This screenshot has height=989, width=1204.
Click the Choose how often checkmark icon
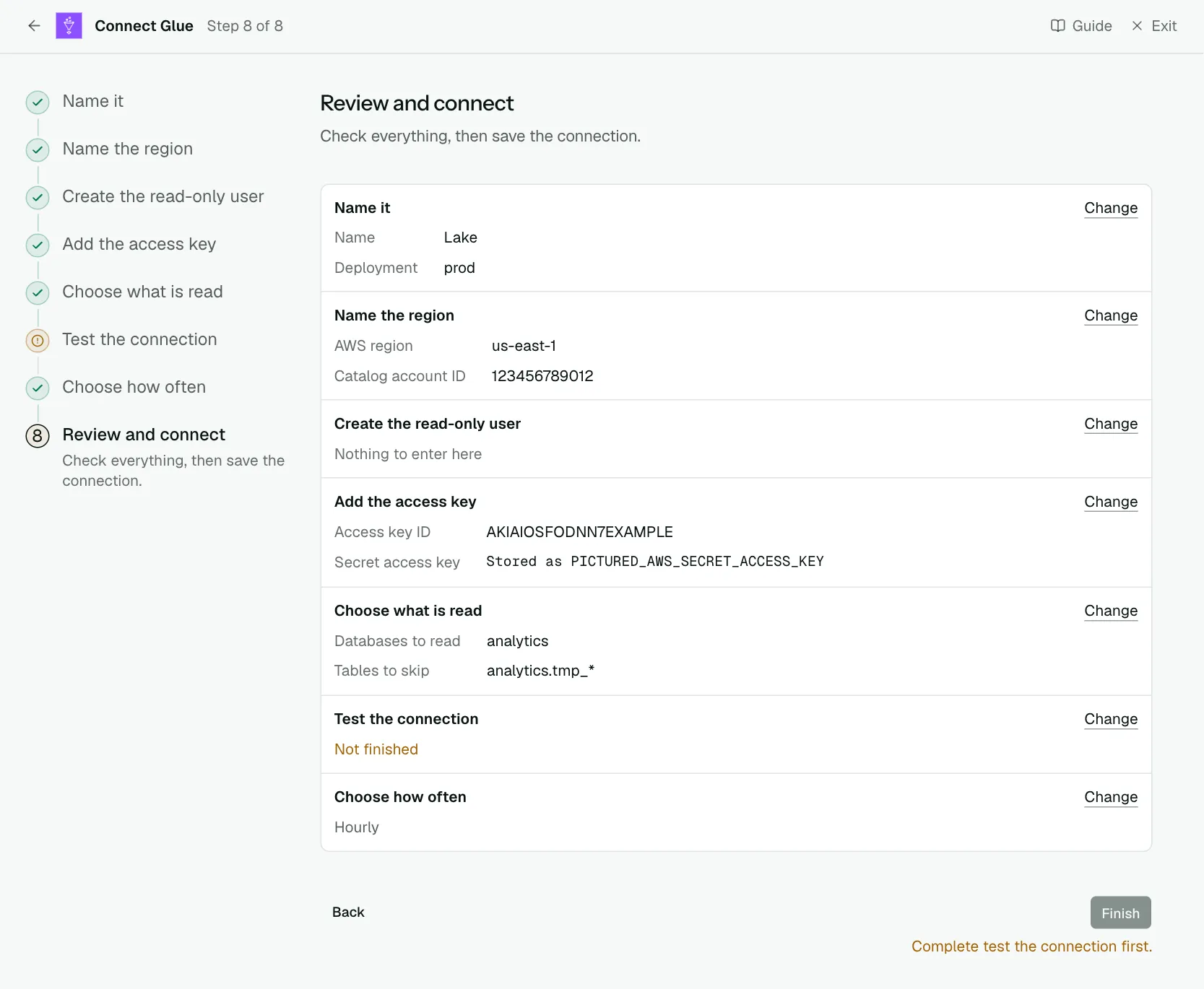click(38, 388)
